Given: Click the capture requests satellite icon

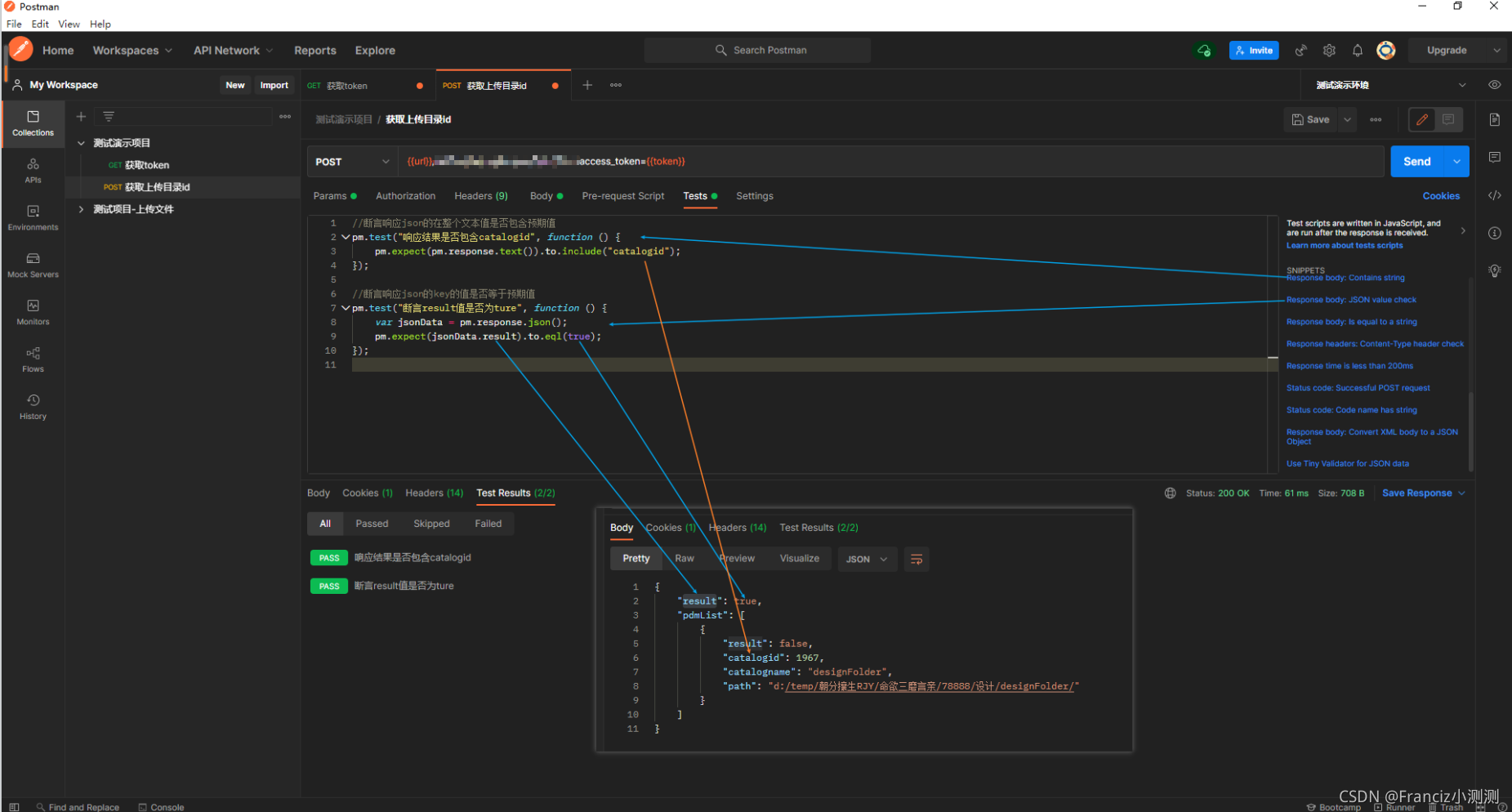Looking at the screenshot, I should 1300,51.
